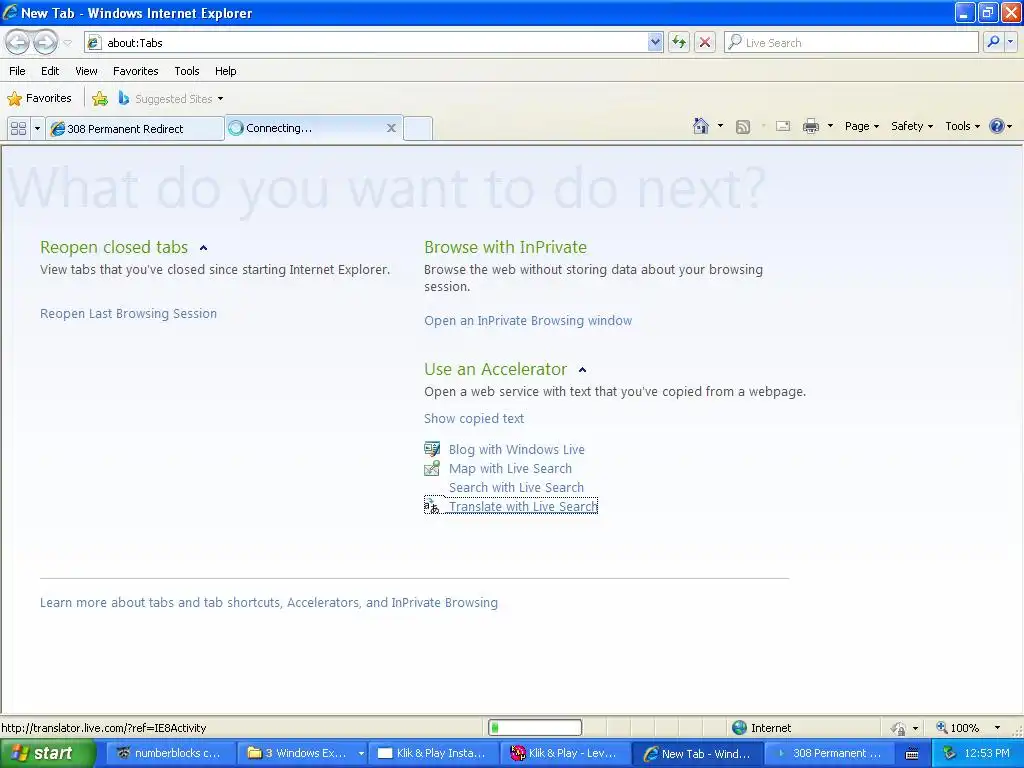
Task: Click Learn more about tabs link
Action: (268, 602)
